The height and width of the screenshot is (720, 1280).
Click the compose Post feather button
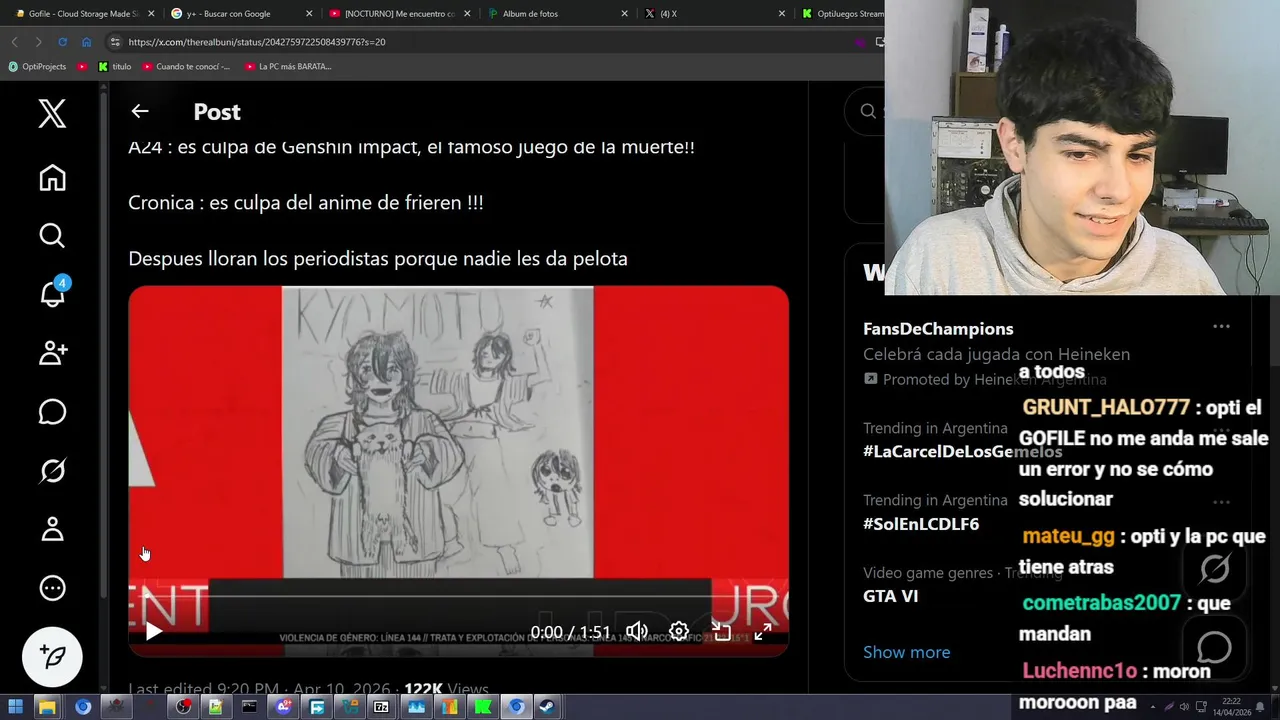(52, 656)
